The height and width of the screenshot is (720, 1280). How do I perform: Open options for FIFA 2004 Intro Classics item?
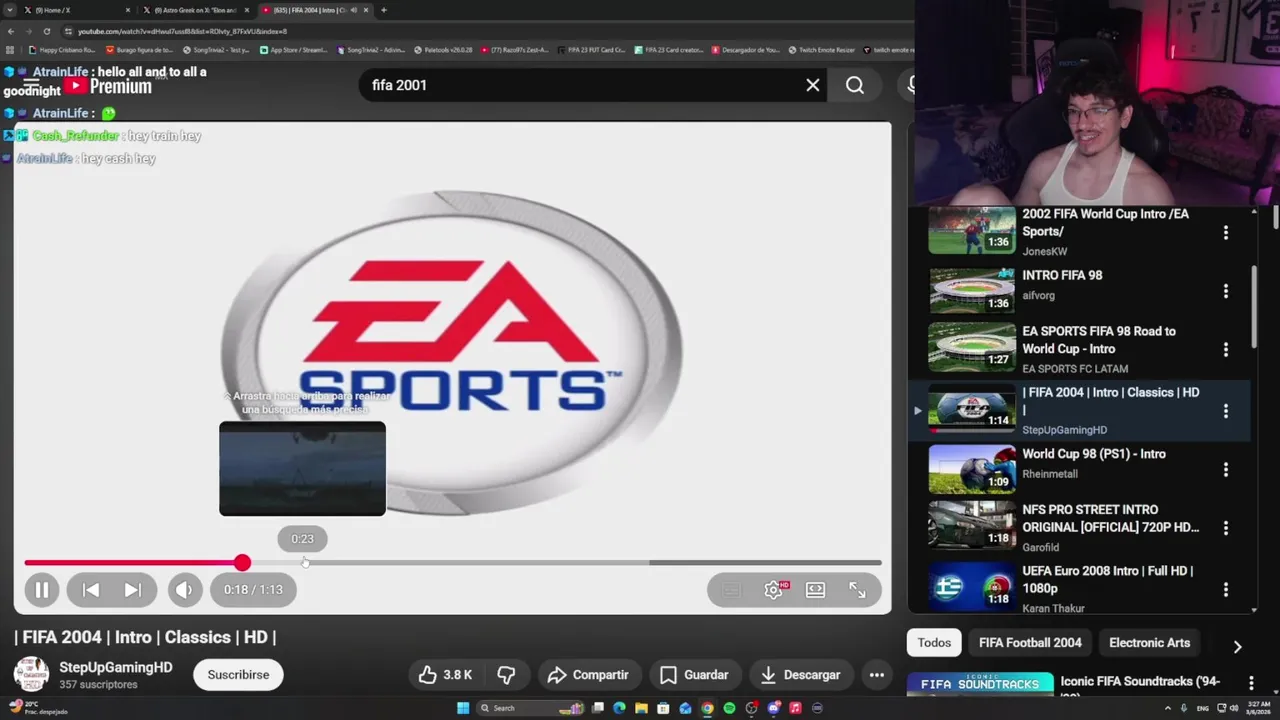(x=1225, y=410)
